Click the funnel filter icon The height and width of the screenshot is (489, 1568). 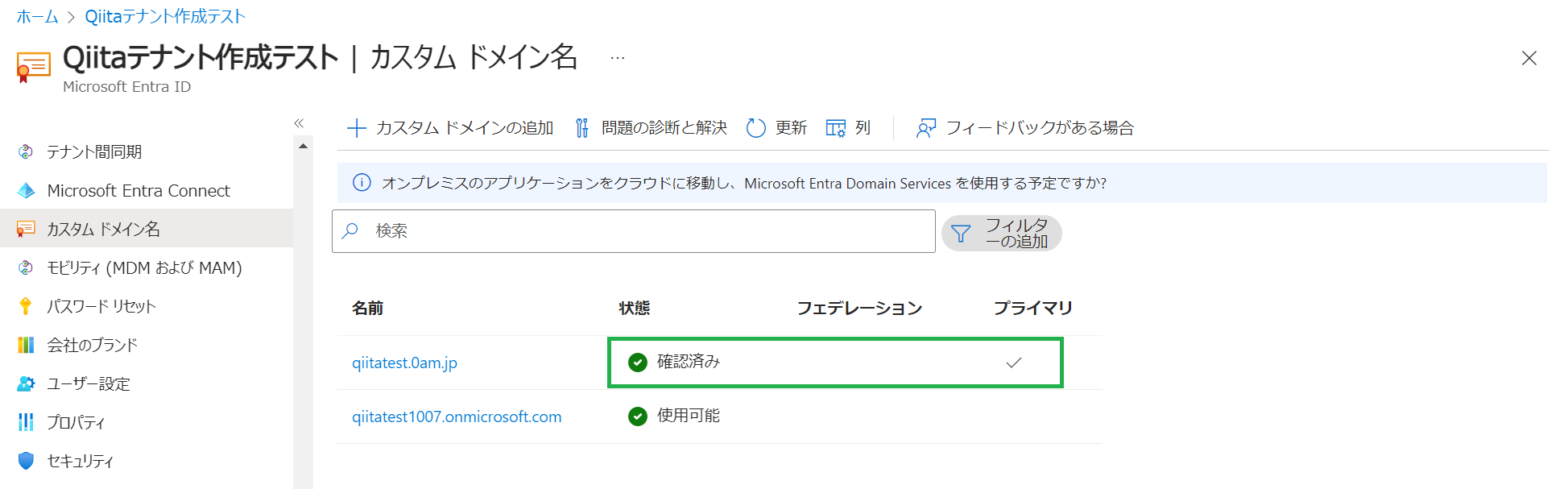coord(961,233)
